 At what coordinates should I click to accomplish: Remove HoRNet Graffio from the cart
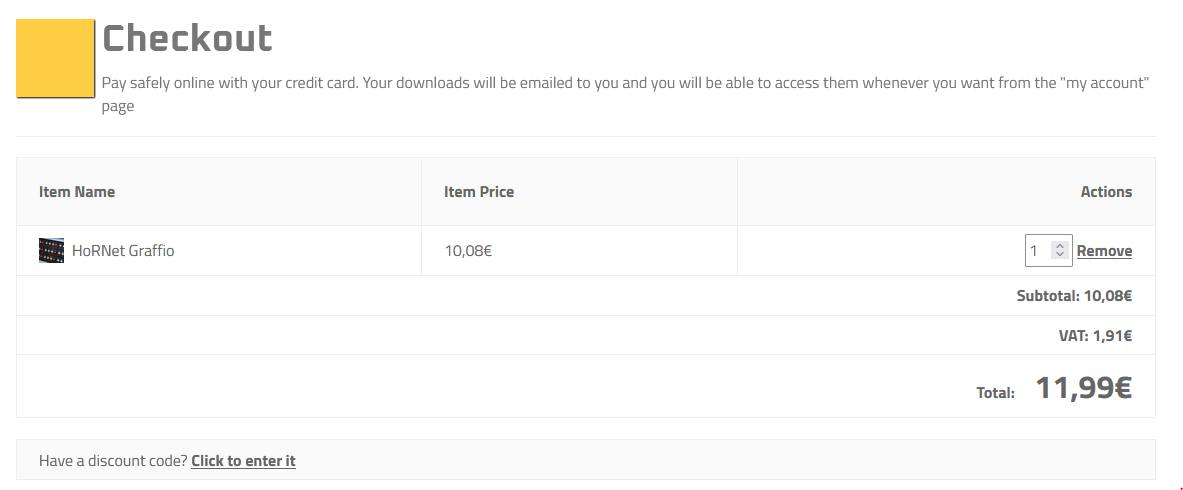[x=1104, y=251]
